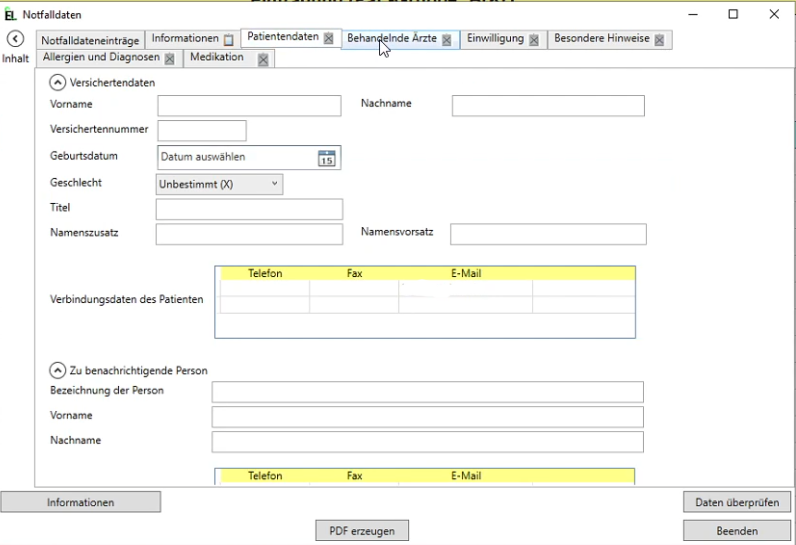Click the Daten überprüfen button
The width and height of the screenshot is (796, 545).
[736, 502]
